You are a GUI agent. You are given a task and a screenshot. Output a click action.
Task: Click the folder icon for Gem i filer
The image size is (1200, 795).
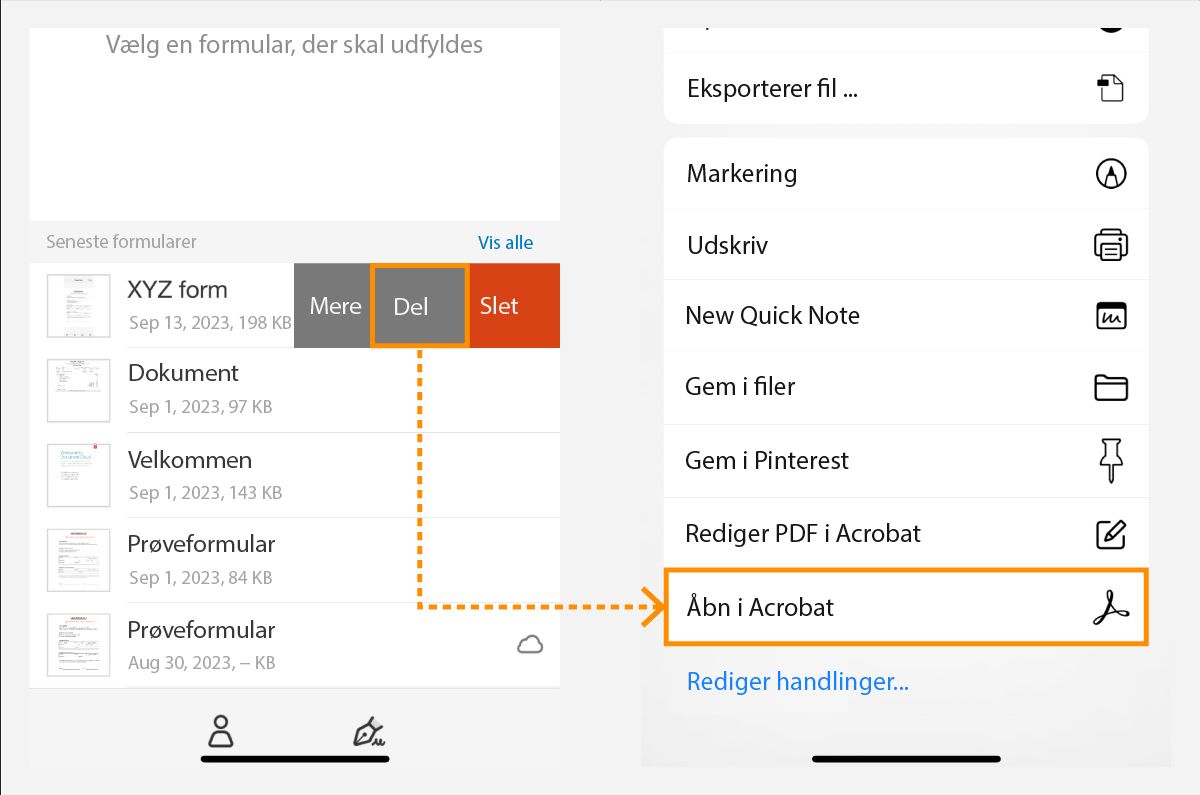(x=1110, y=387)
